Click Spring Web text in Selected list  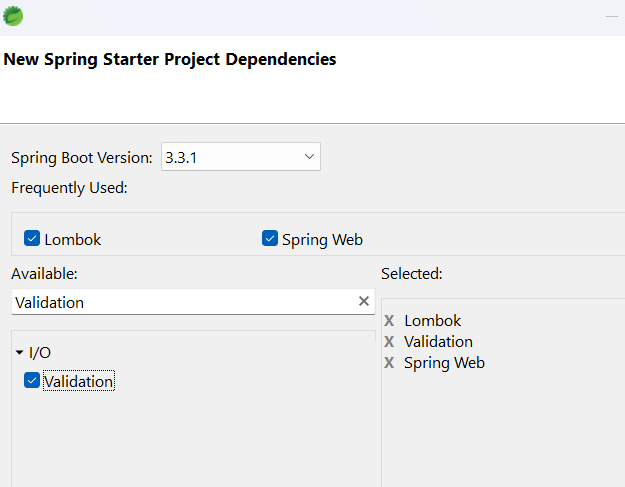[x=444, y=363]
